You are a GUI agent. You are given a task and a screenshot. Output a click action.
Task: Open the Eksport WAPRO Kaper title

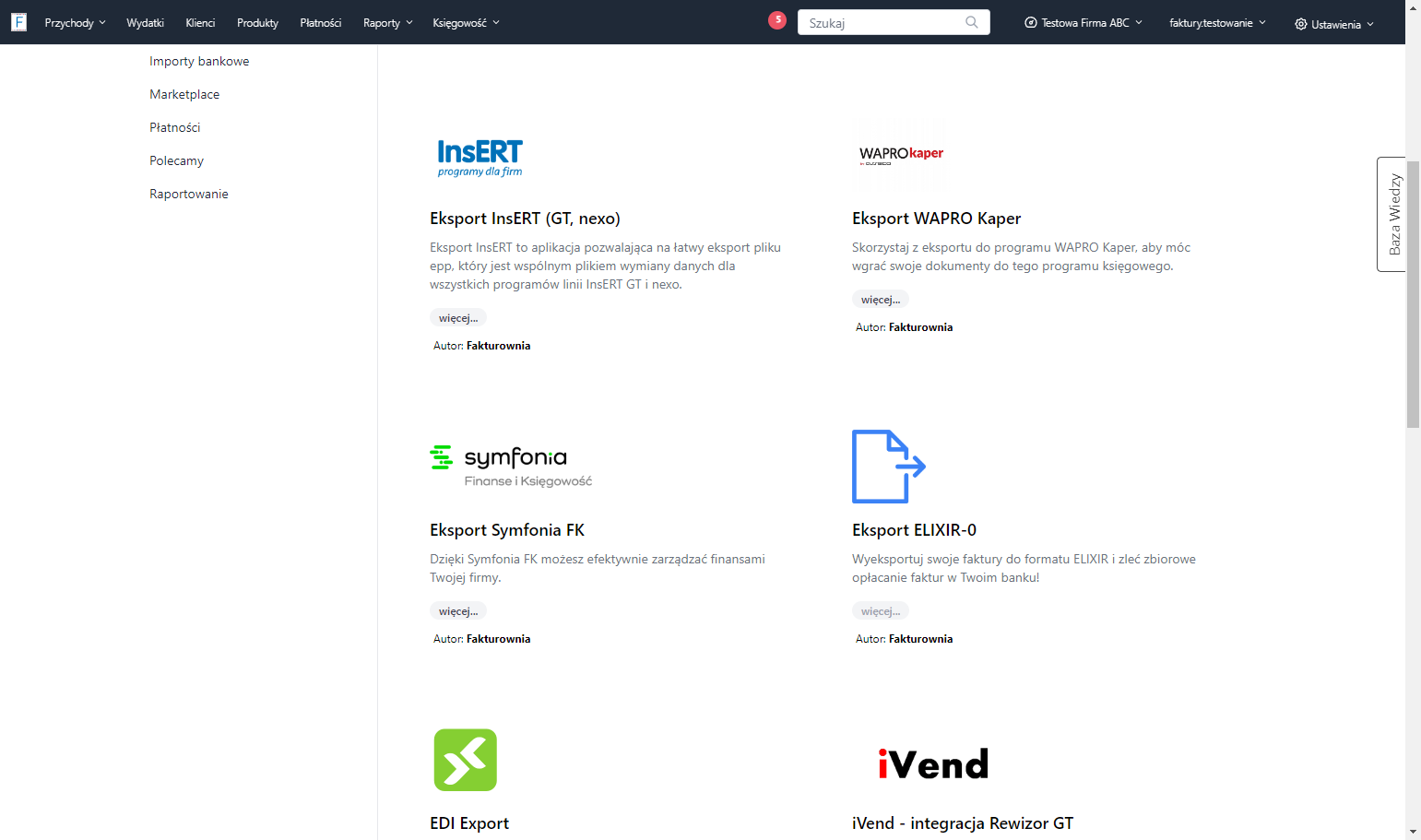[x=937, y=219]
